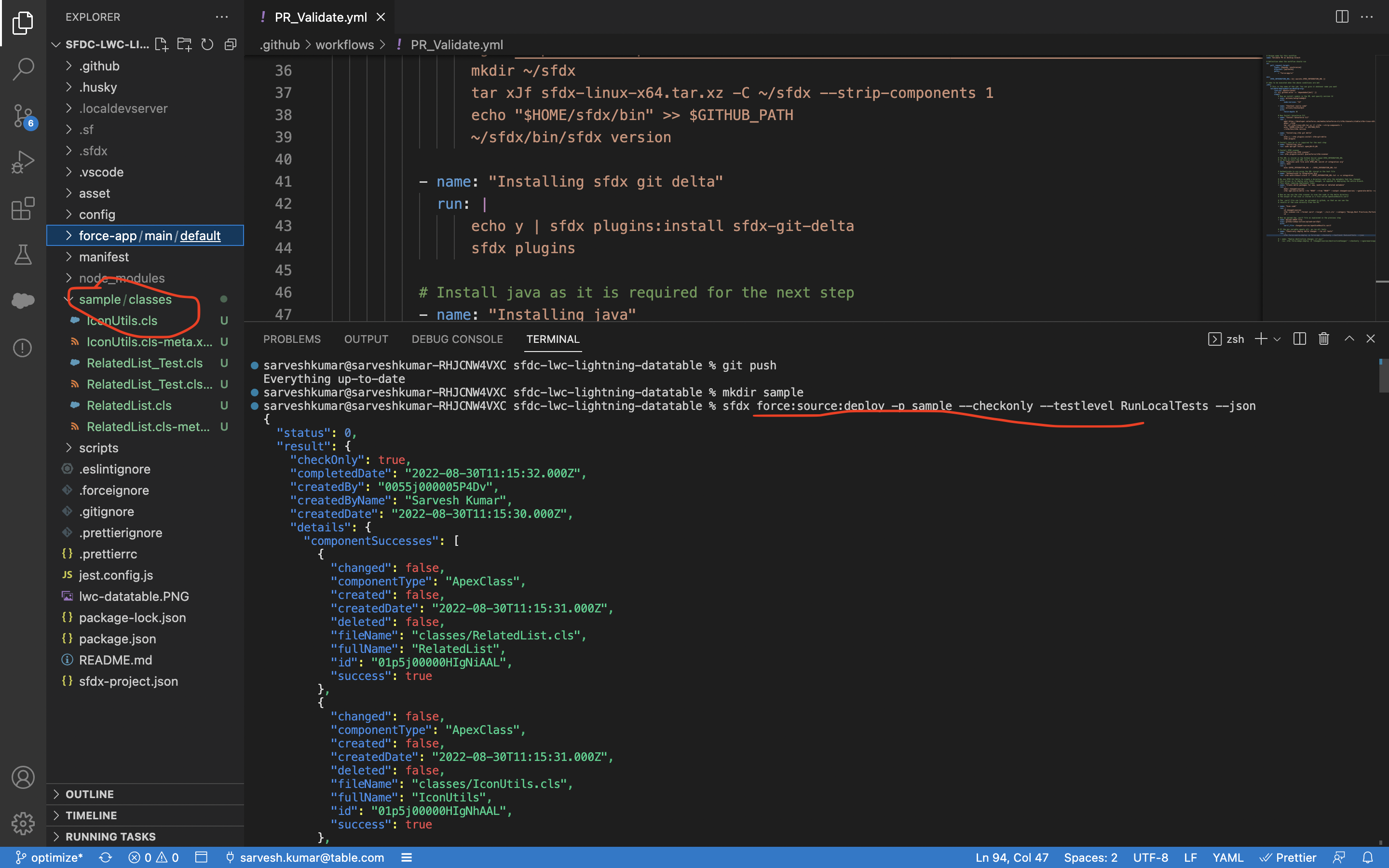Open the Search view in the activity bar

click(x=22, y=68)
